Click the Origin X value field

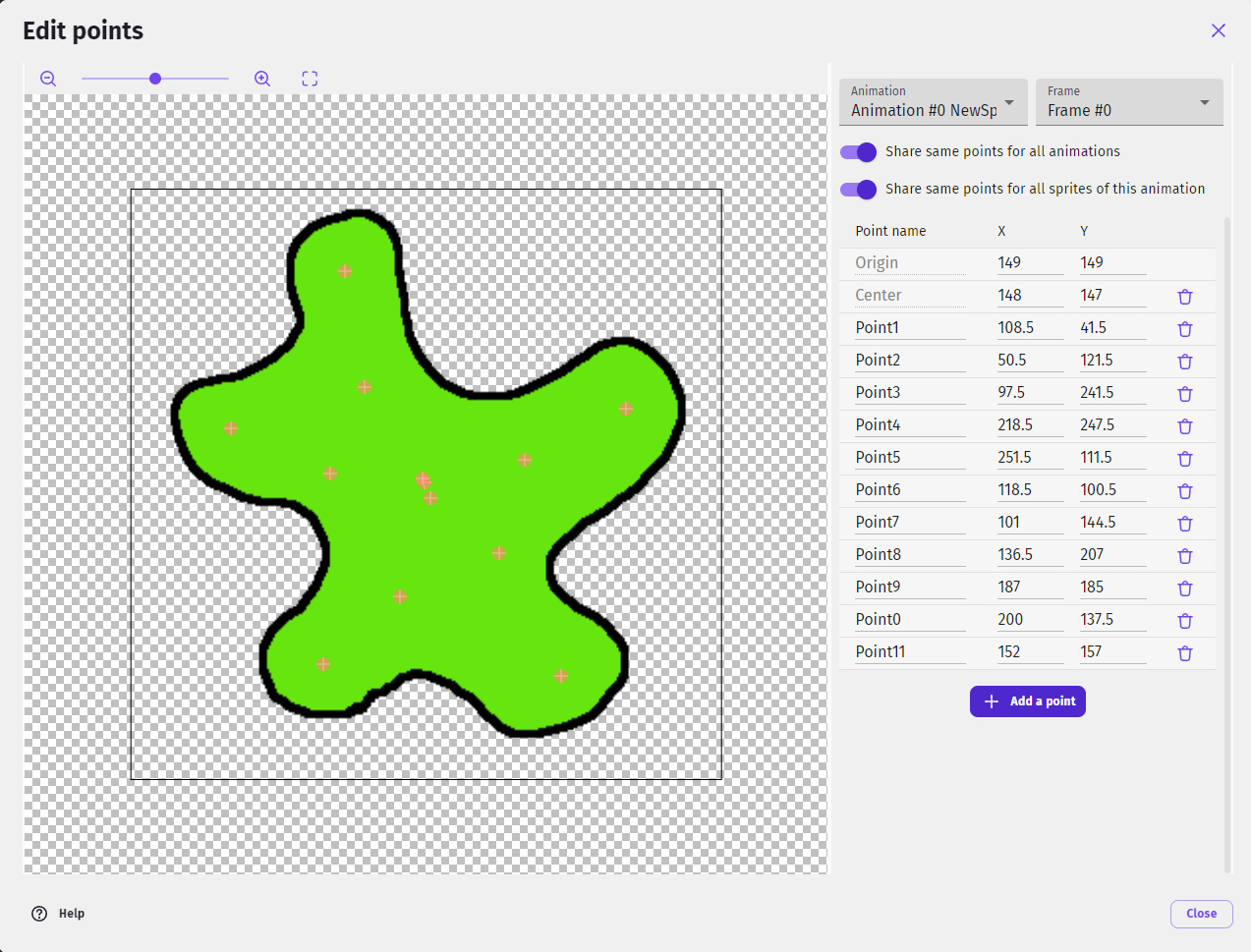tap(1029, 262)
